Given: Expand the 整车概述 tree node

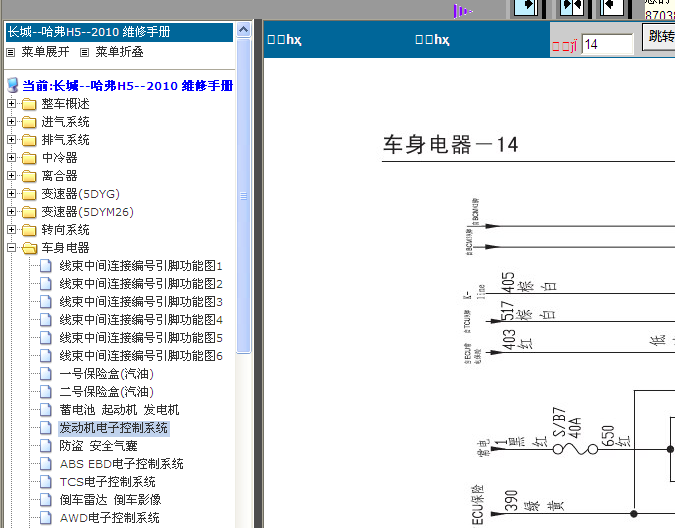Looking at the screenshot, I should point(12,104).
